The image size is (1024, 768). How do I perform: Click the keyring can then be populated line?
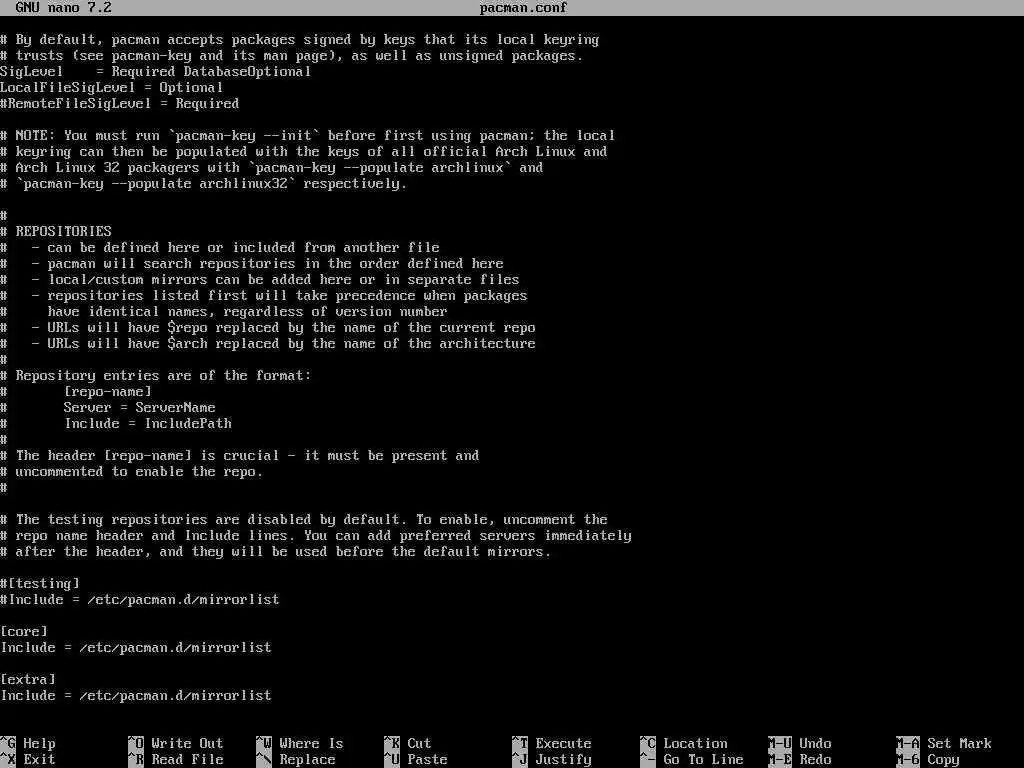click(x=304, y=152)
